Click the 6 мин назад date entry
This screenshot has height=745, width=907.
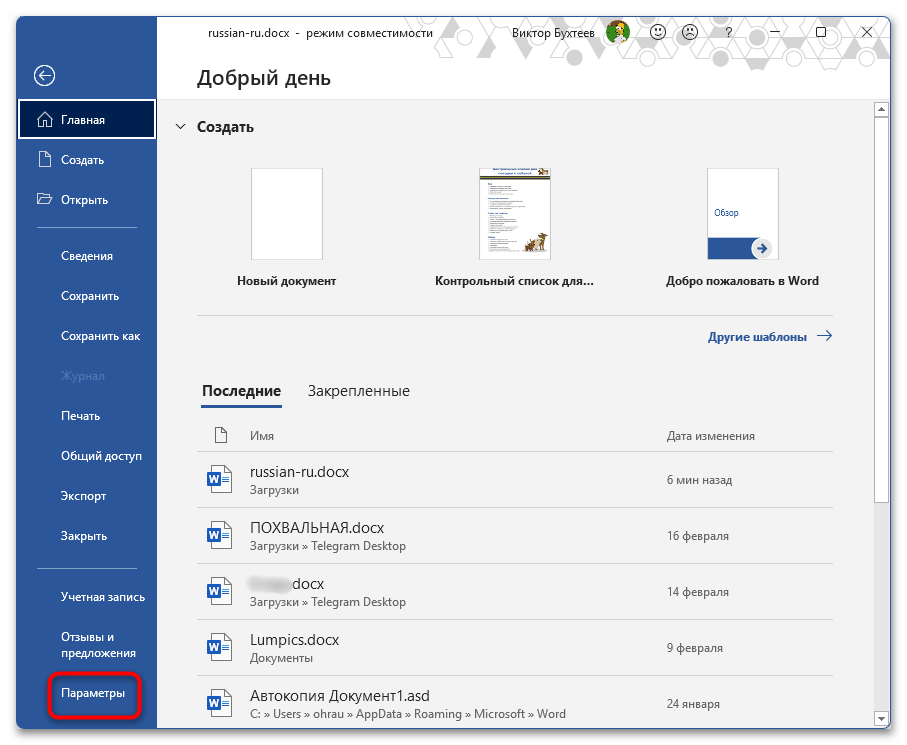(699, 480)
